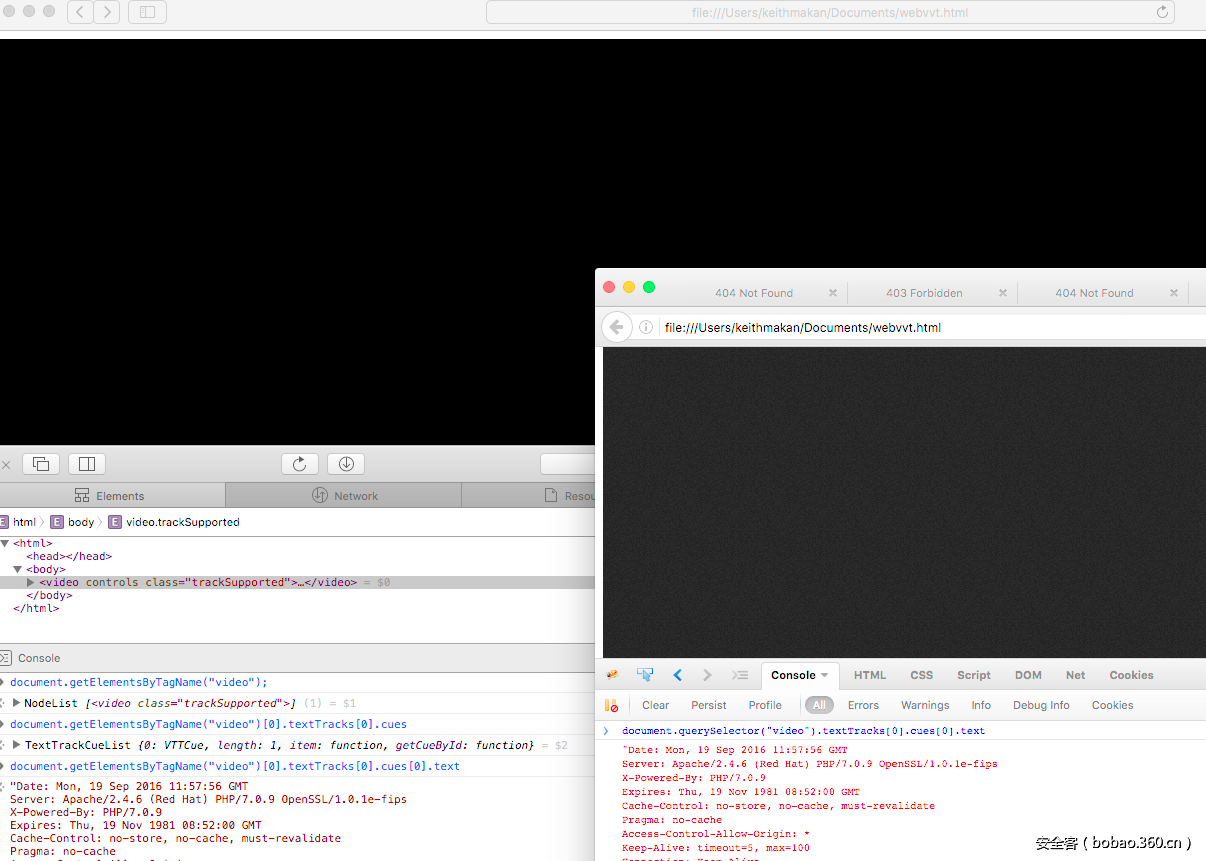Select the All filter in Firebug
1206x861 pixels.
click(819, 705)
